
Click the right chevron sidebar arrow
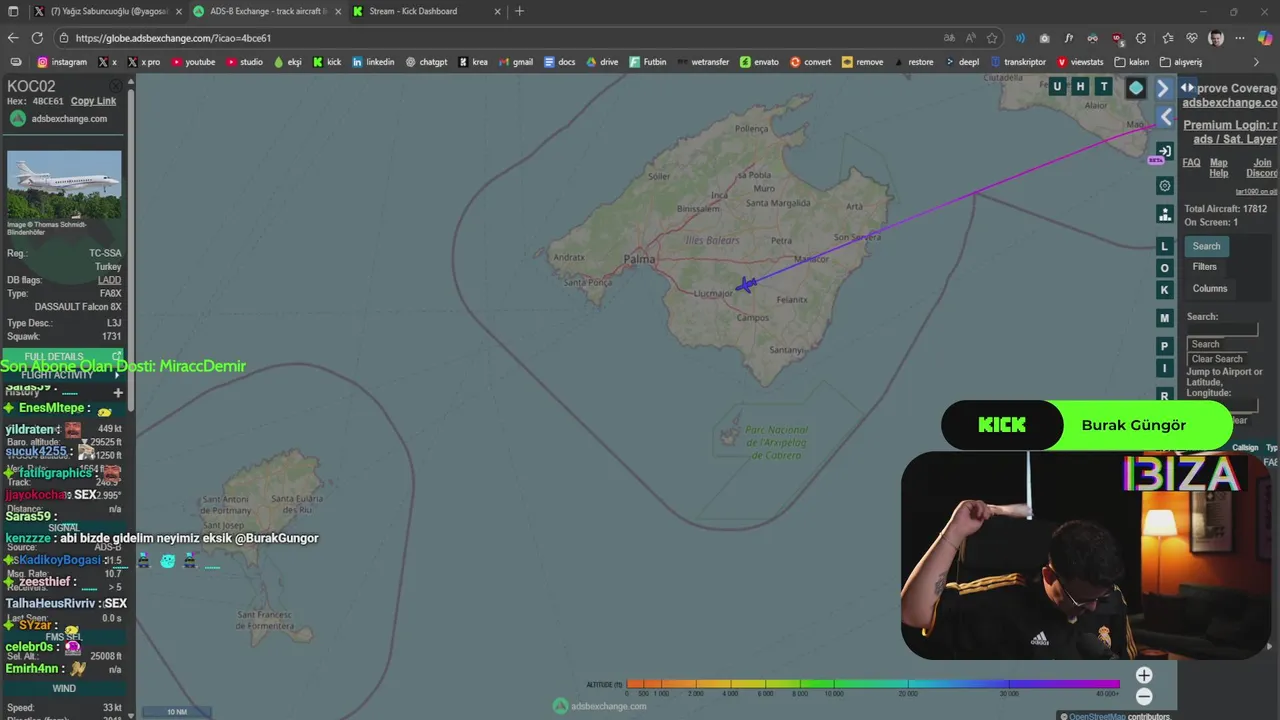[1164, 88]
